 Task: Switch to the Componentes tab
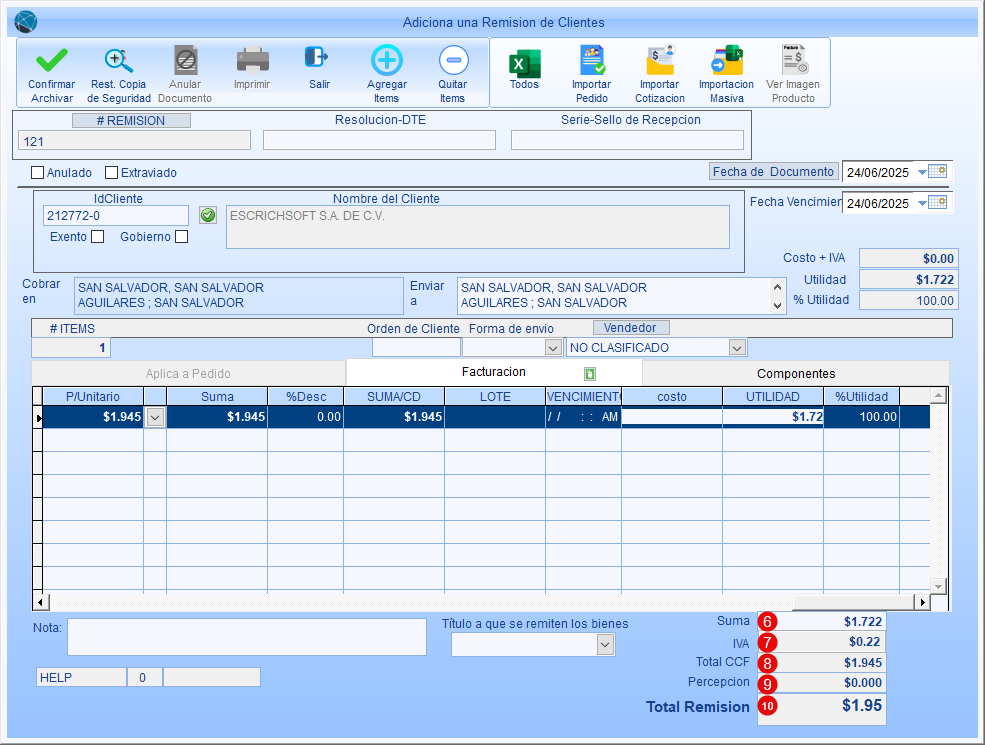(795, 373)
